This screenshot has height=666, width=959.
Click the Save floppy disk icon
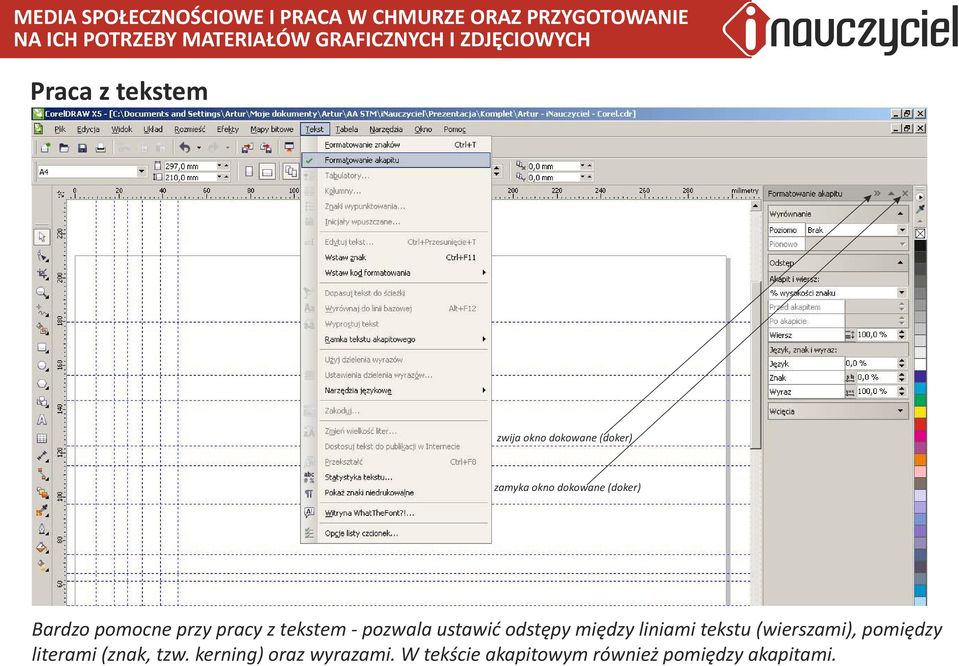pyautogui.click(x=82, y=148)
